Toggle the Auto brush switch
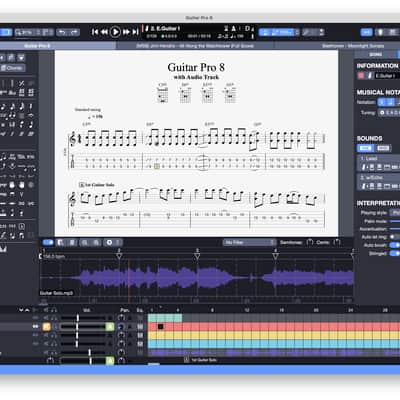 click(x=395, y=245)
